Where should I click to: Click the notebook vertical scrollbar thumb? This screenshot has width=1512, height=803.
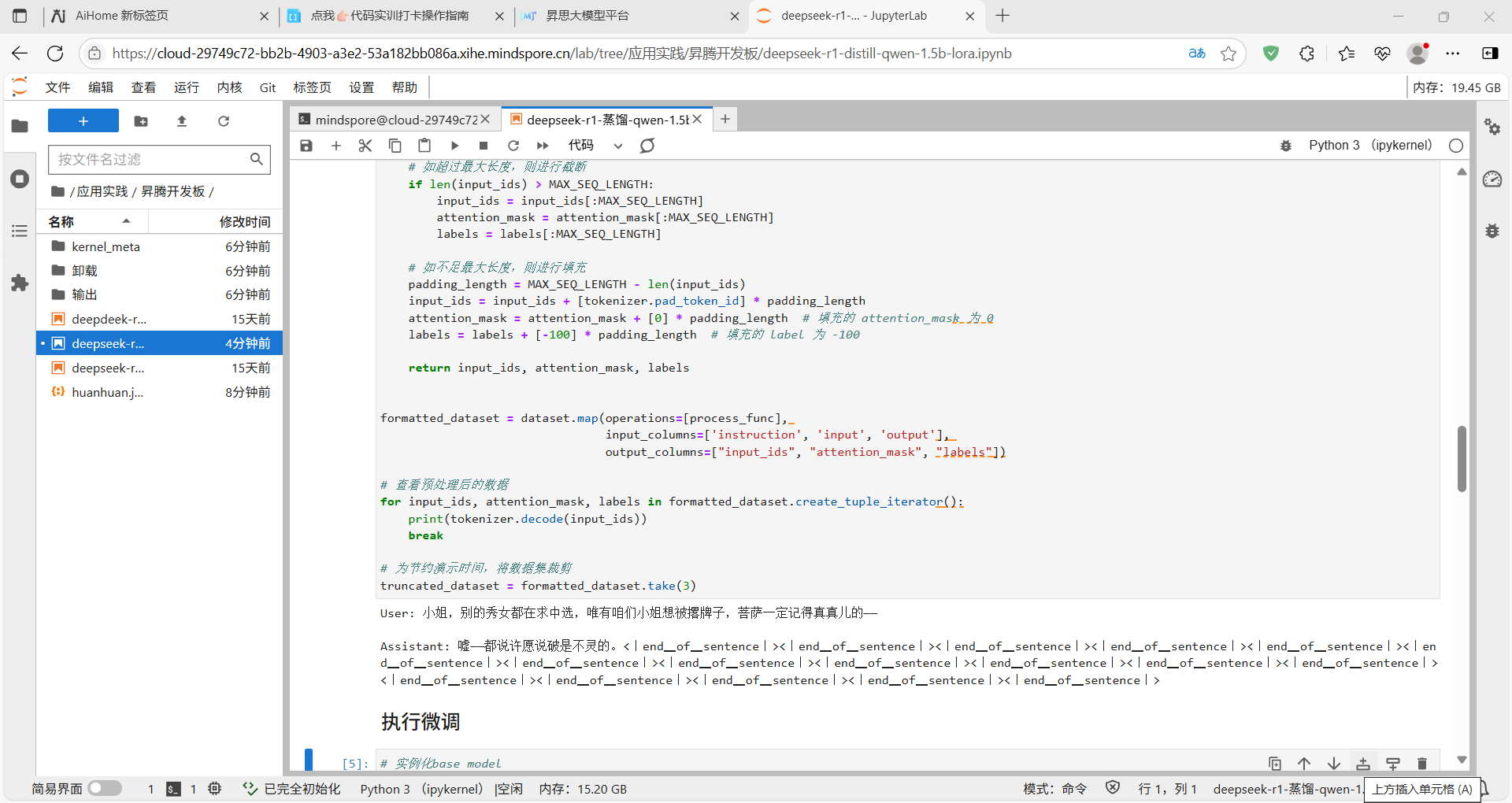pos(1462,458)
